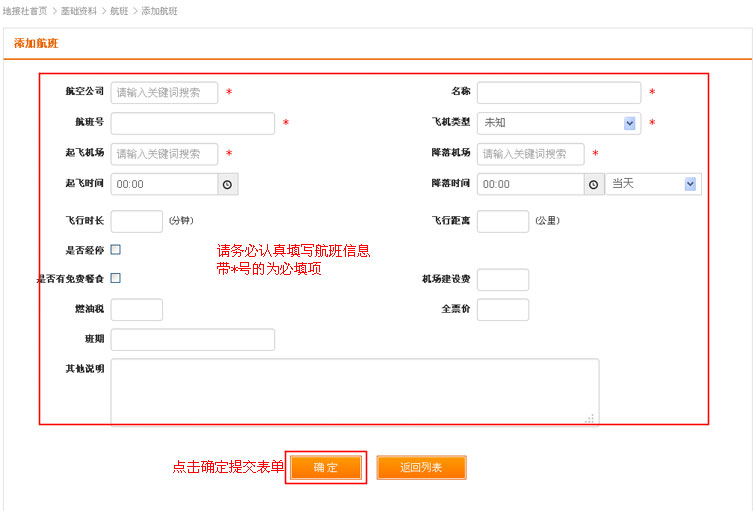
Task: Open the departure time clock picker icon
Action: point(227,185)
